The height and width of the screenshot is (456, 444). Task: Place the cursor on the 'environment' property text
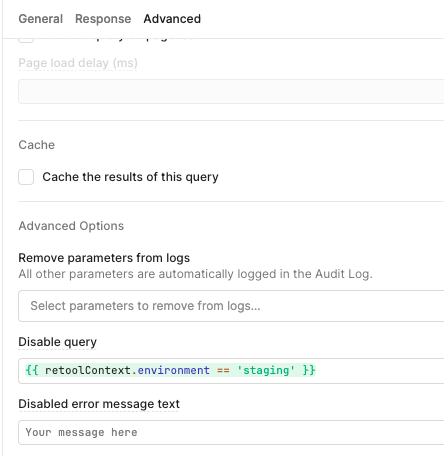point(174,370)
